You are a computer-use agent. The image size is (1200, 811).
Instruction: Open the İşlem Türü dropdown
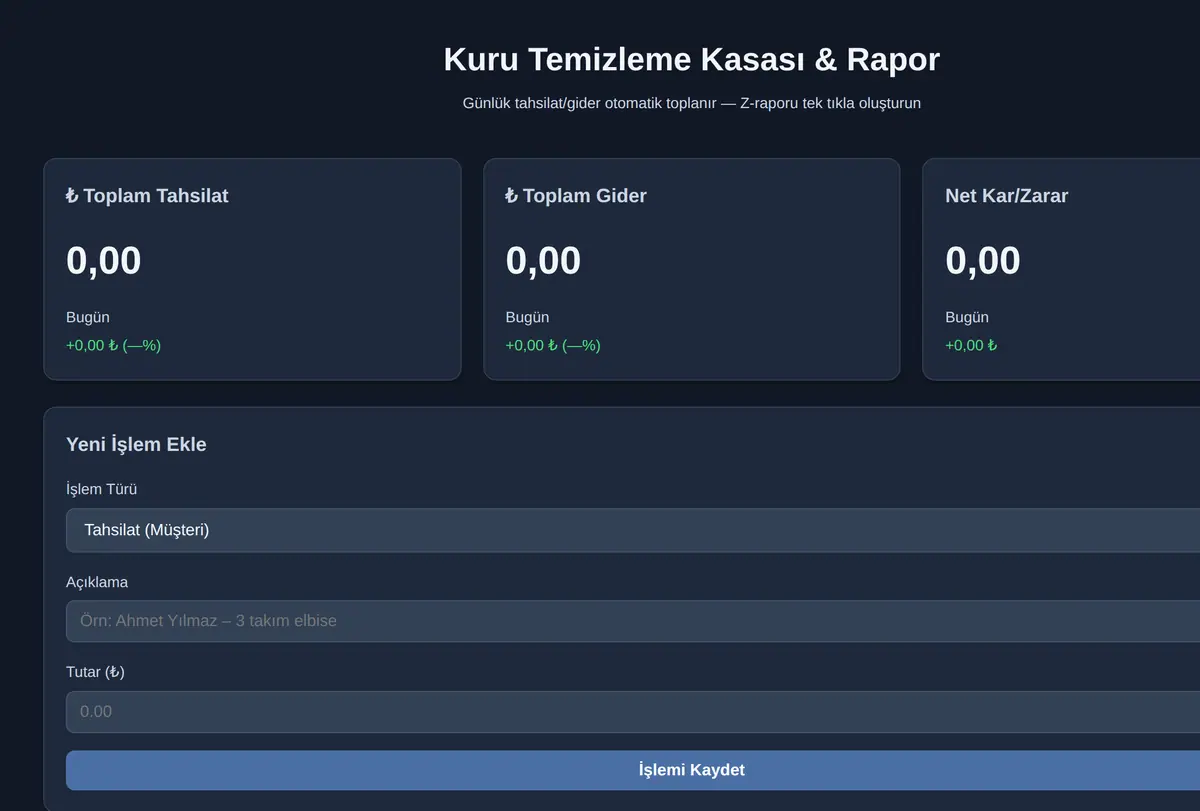click(633, 530)
